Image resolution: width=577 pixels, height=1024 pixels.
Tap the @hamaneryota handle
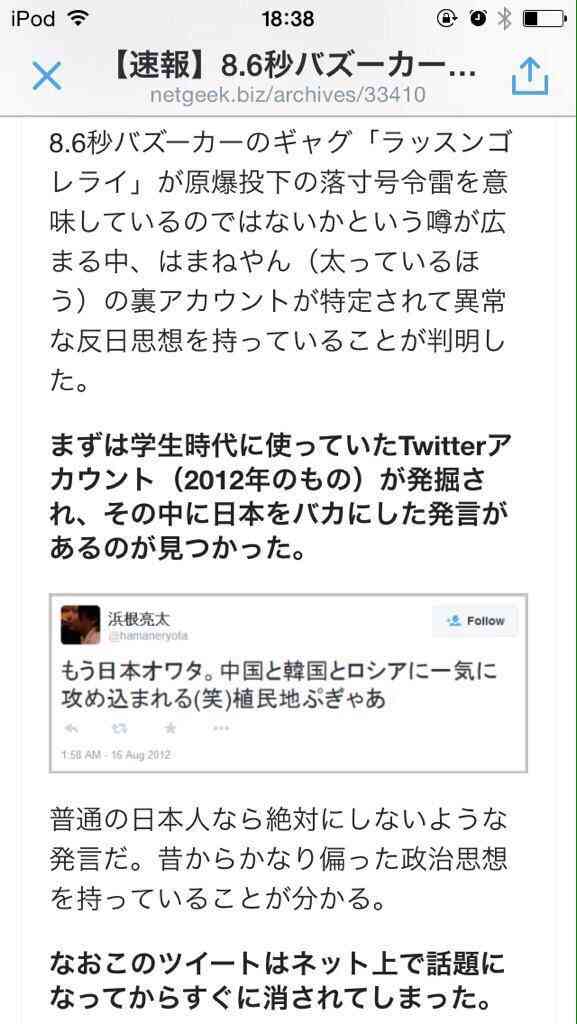point(147,636)
